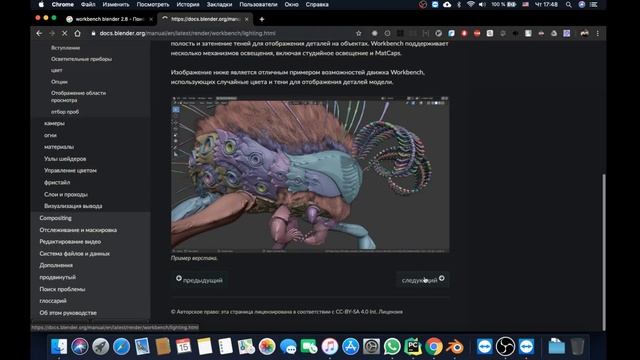Screen dimensions: 640x360
Task: Open App Store from the dock
Action: 350,347
